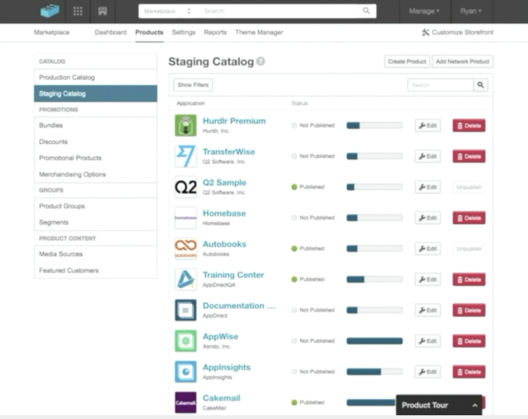Edit the TransferWise product
The height and width of the screenshot is (419, 528).
pos(428,156)
